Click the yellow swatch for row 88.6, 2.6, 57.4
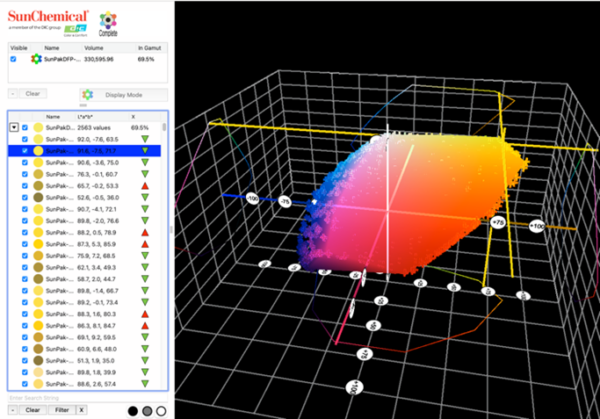 click(38, 383)
